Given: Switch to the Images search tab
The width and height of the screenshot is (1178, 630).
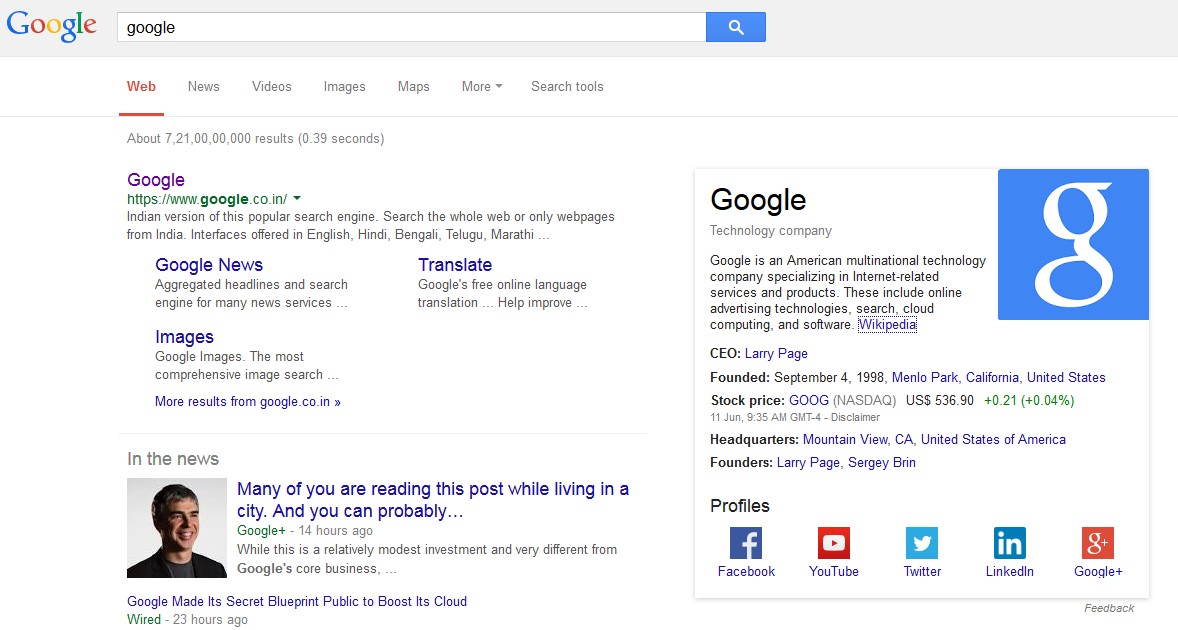Looking at the screenshot, I should point(344,86).
